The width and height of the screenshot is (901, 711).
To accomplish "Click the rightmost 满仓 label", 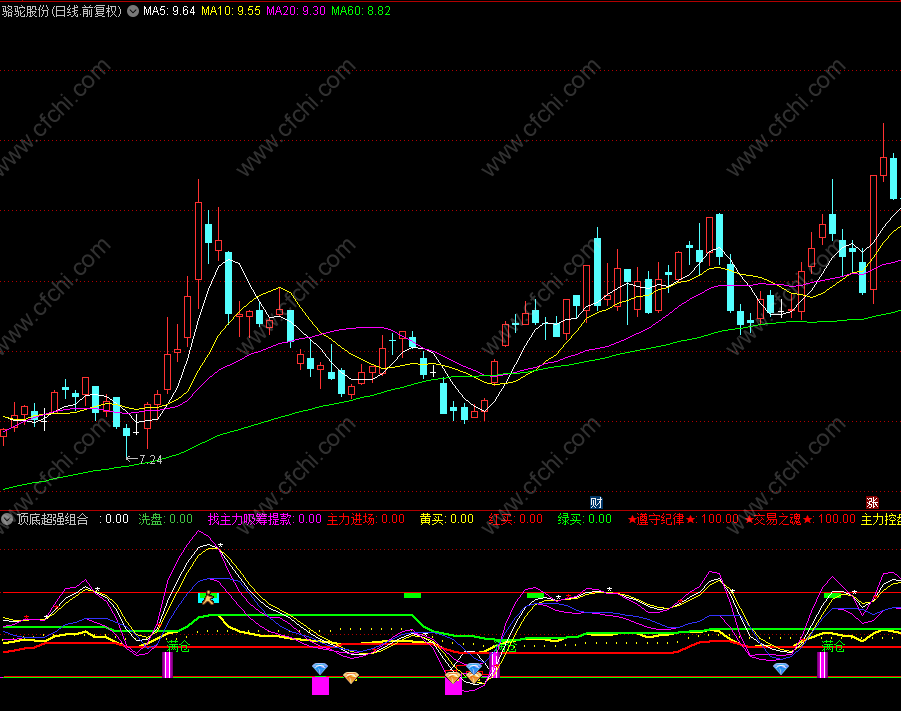I will 833,647.
